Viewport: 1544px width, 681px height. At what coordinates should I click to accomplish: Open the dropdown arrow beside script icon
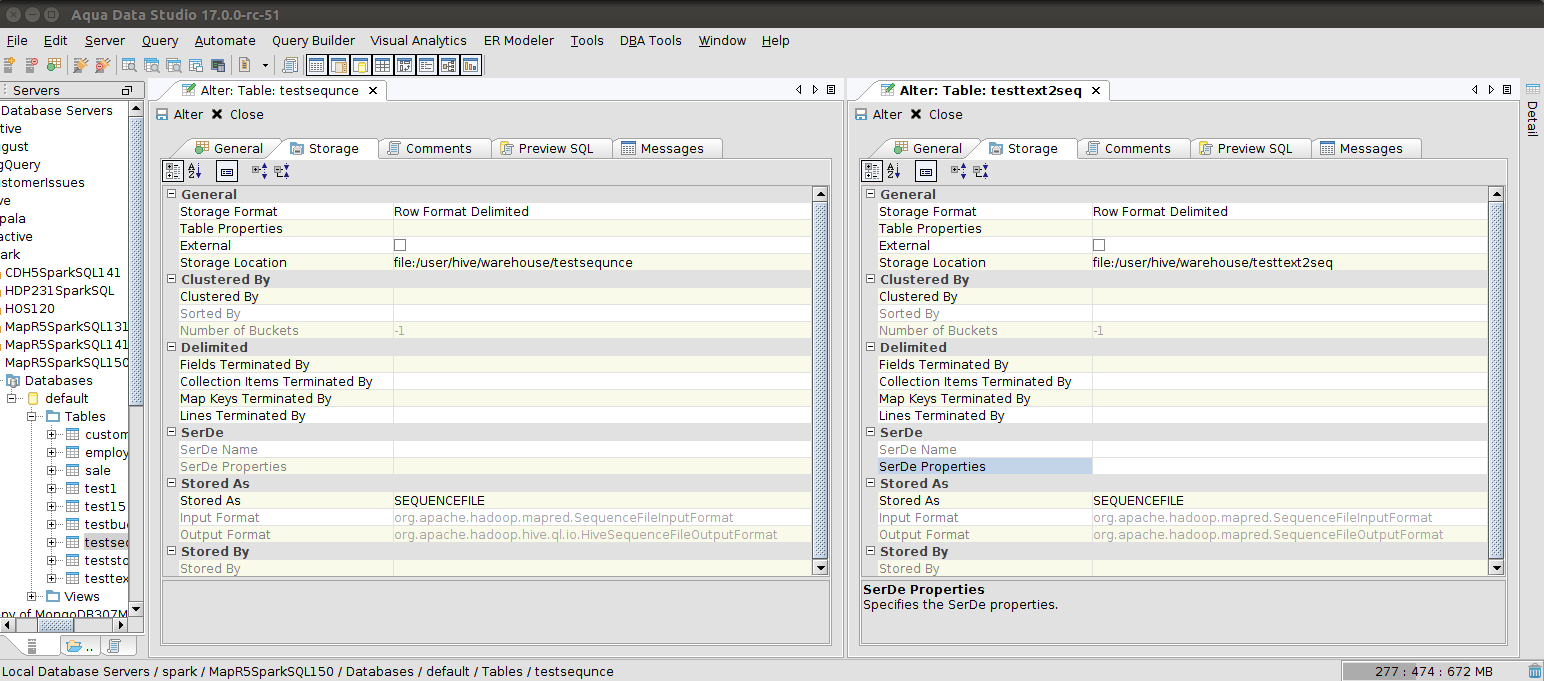point(265,65)
